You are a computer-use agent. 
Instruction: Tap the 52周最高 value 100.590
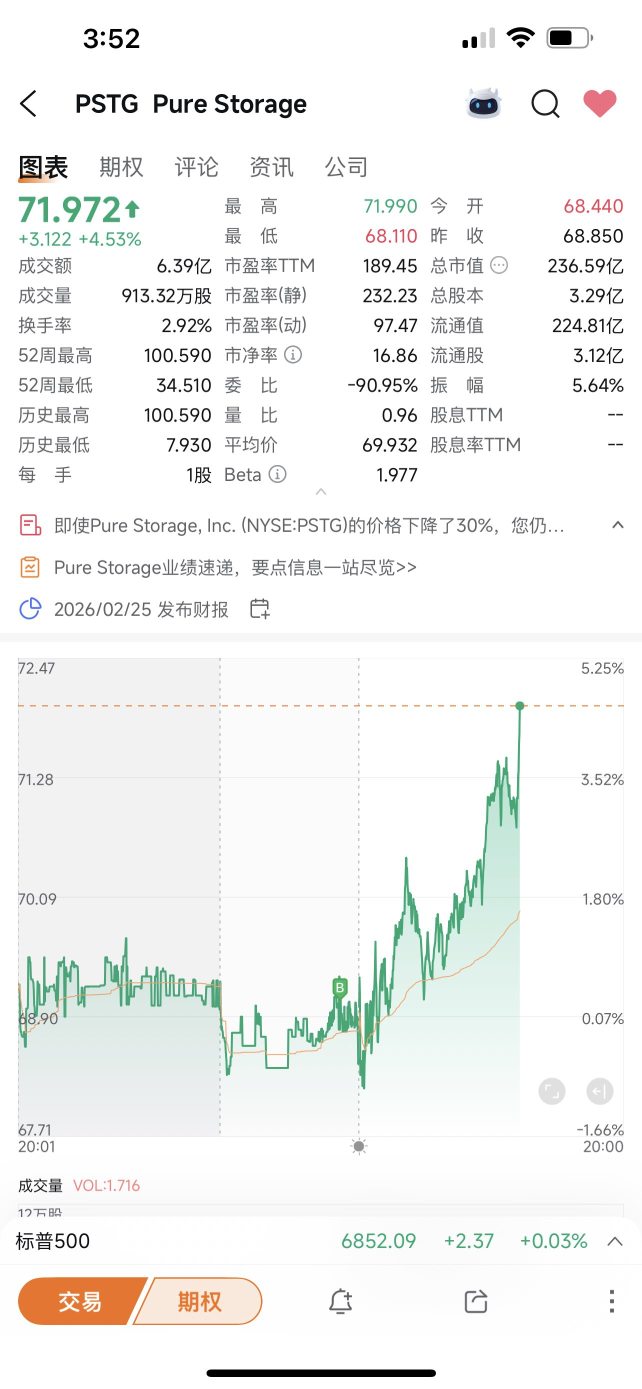coord(179,355)
